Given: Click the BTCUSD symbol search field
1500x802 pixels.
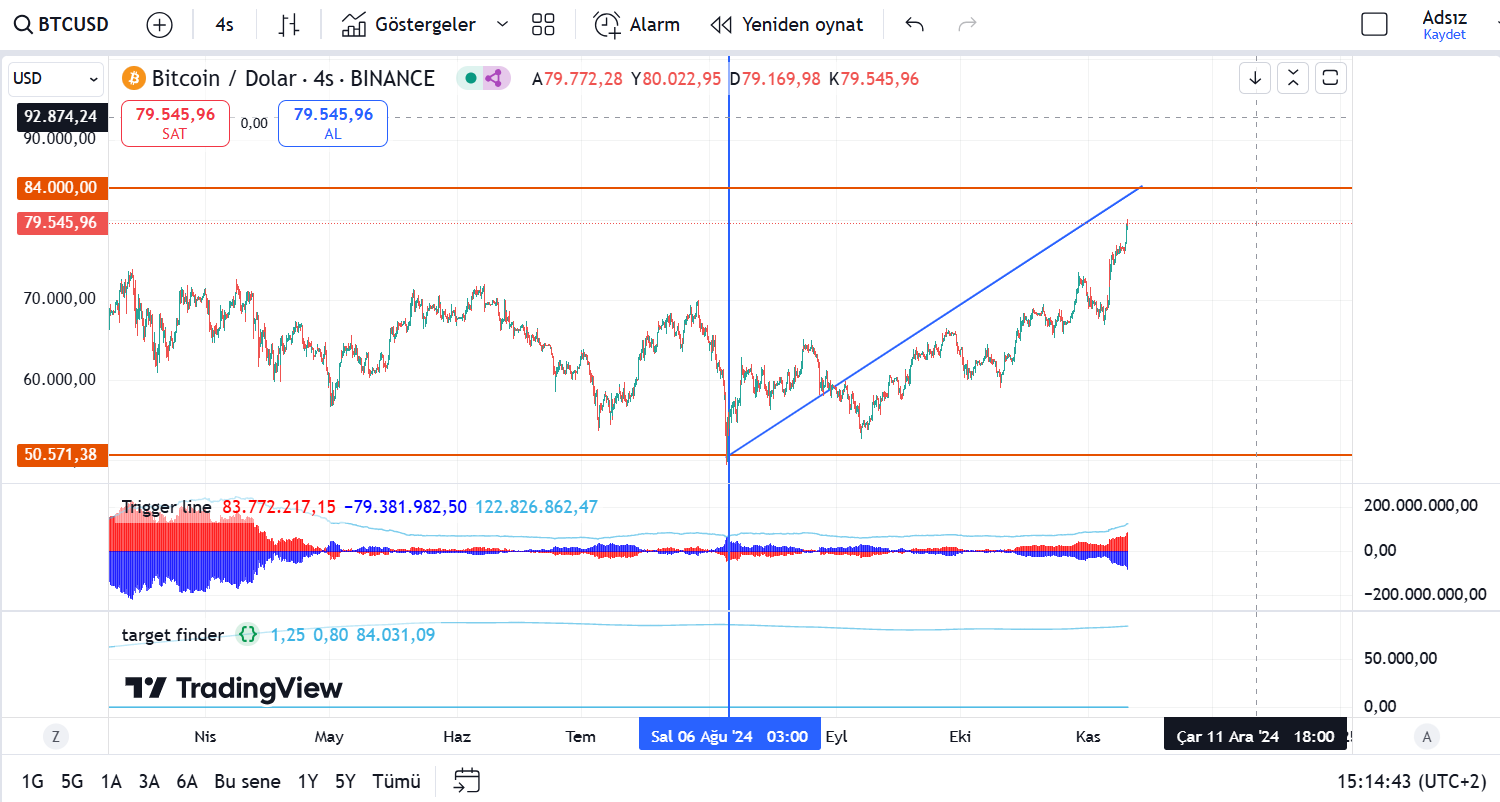Looking at the screenshot, I should click(61, 25).
